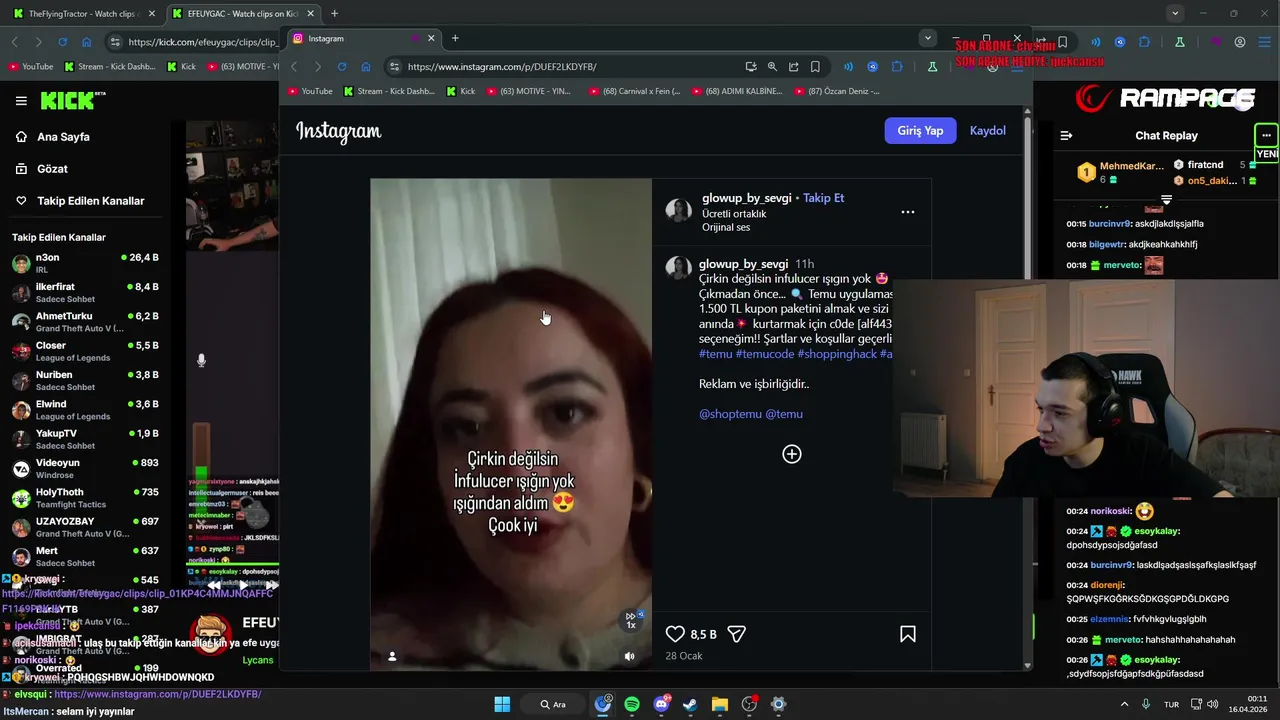
Task: Open Gözat in Kick sidebar
Action: pos(52,169)
